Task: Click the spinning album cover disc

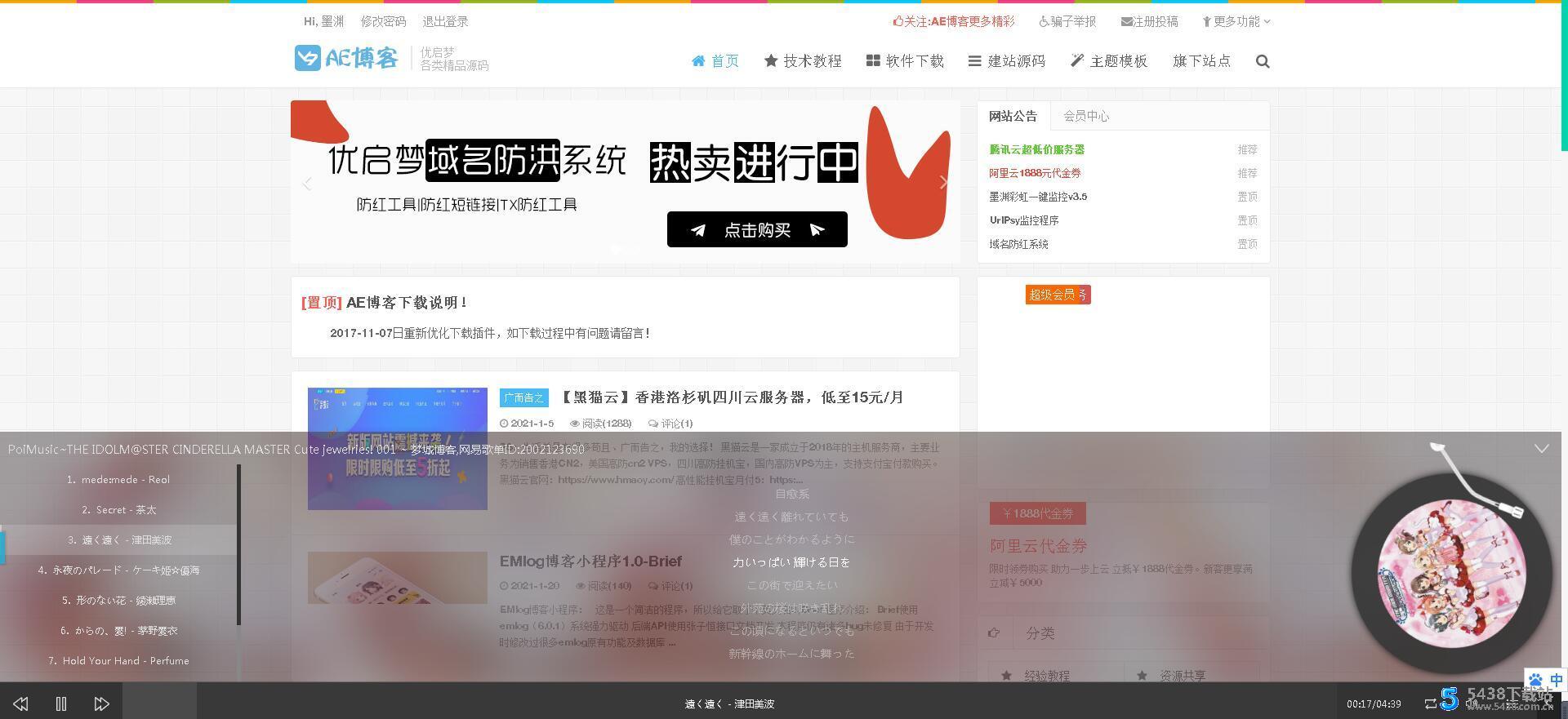Action: coord(1451,575)
